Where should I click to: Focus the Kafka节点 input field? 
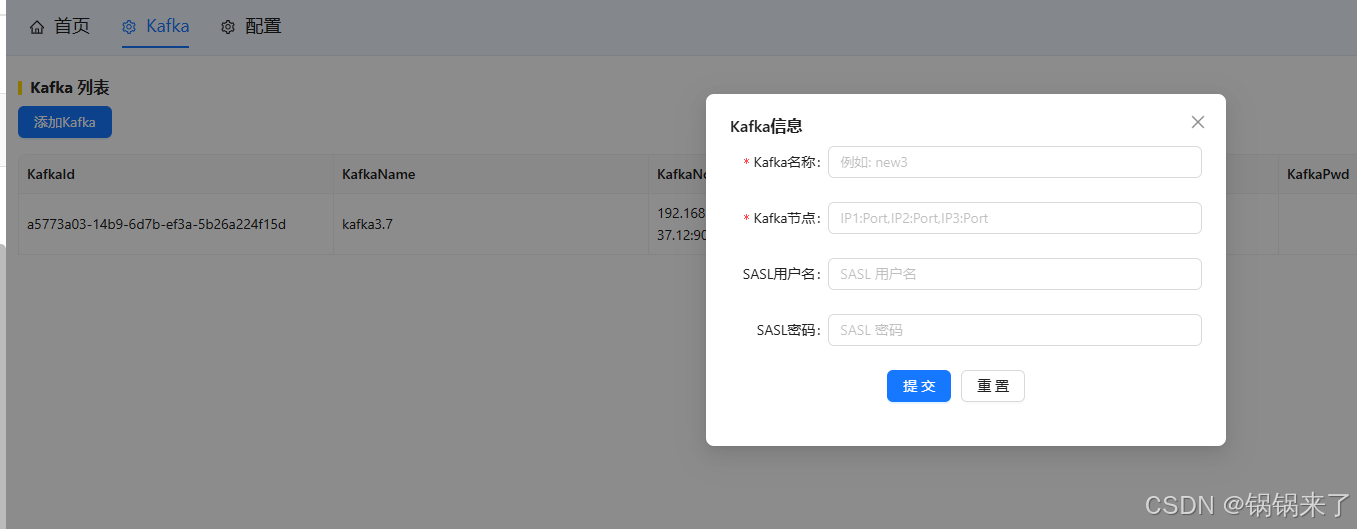click(x=1015, y=218)
